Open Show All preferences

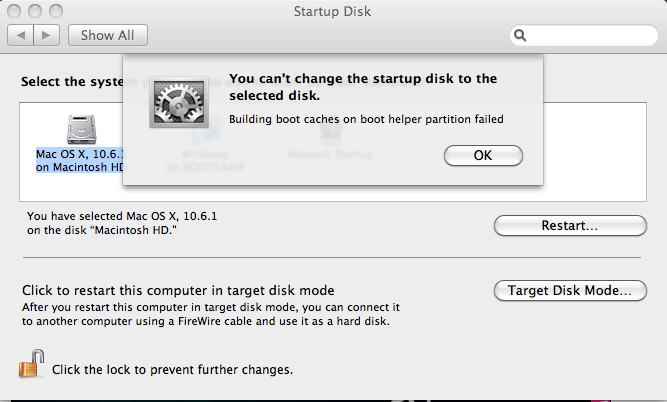click(108, 35)
